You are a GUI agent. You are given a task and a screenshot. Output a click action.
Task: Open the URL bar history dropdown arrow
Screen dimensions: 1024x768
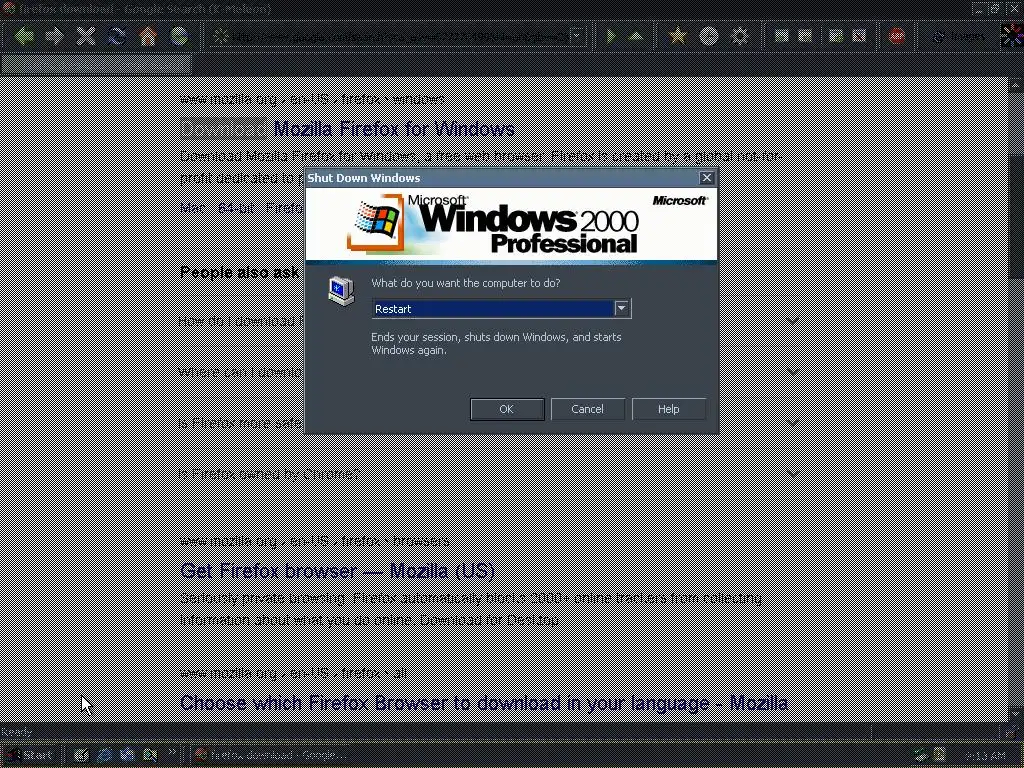[577, 37]
